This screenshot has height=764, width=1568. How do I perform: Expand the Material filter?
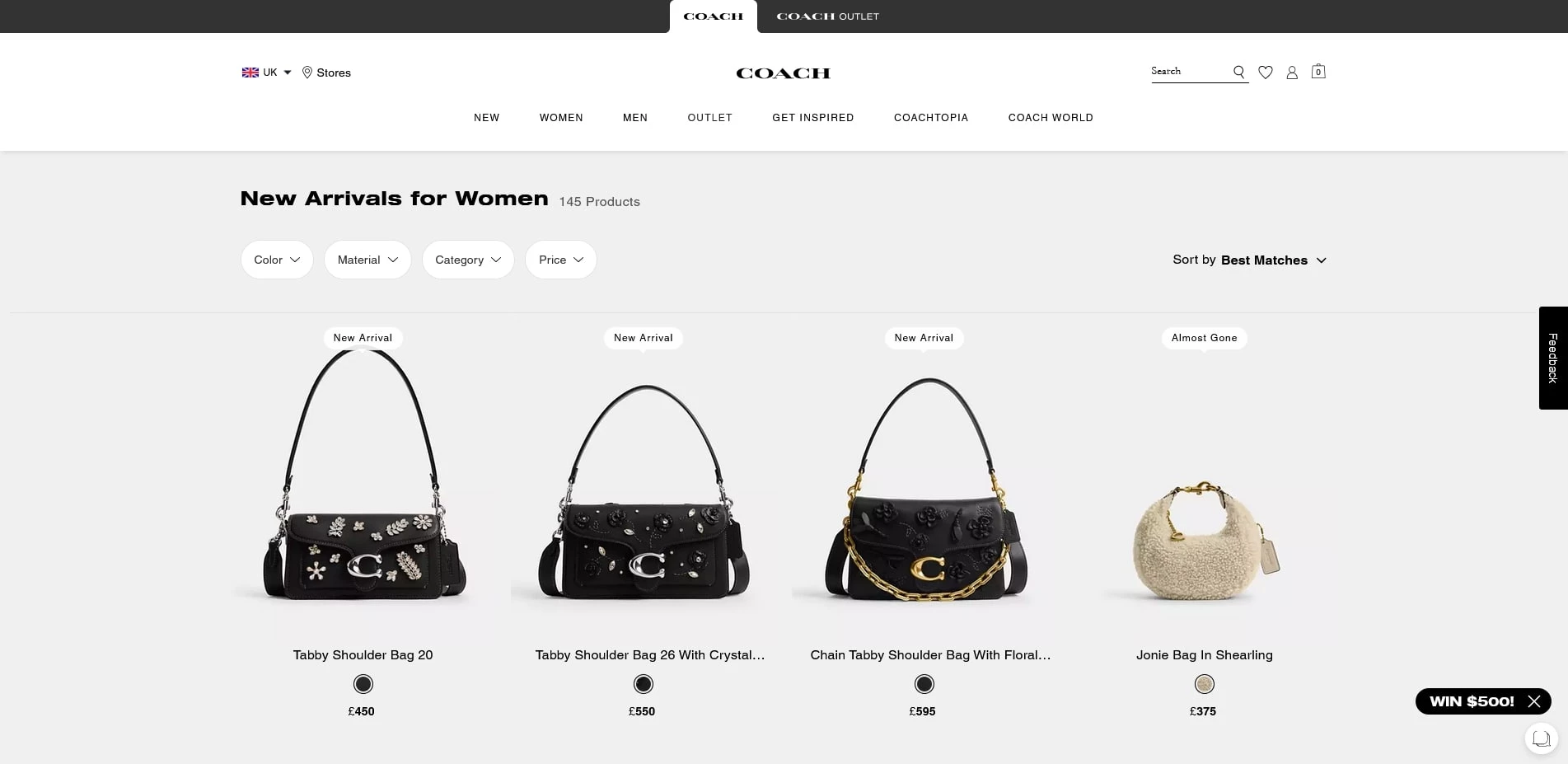click(367, 260)
